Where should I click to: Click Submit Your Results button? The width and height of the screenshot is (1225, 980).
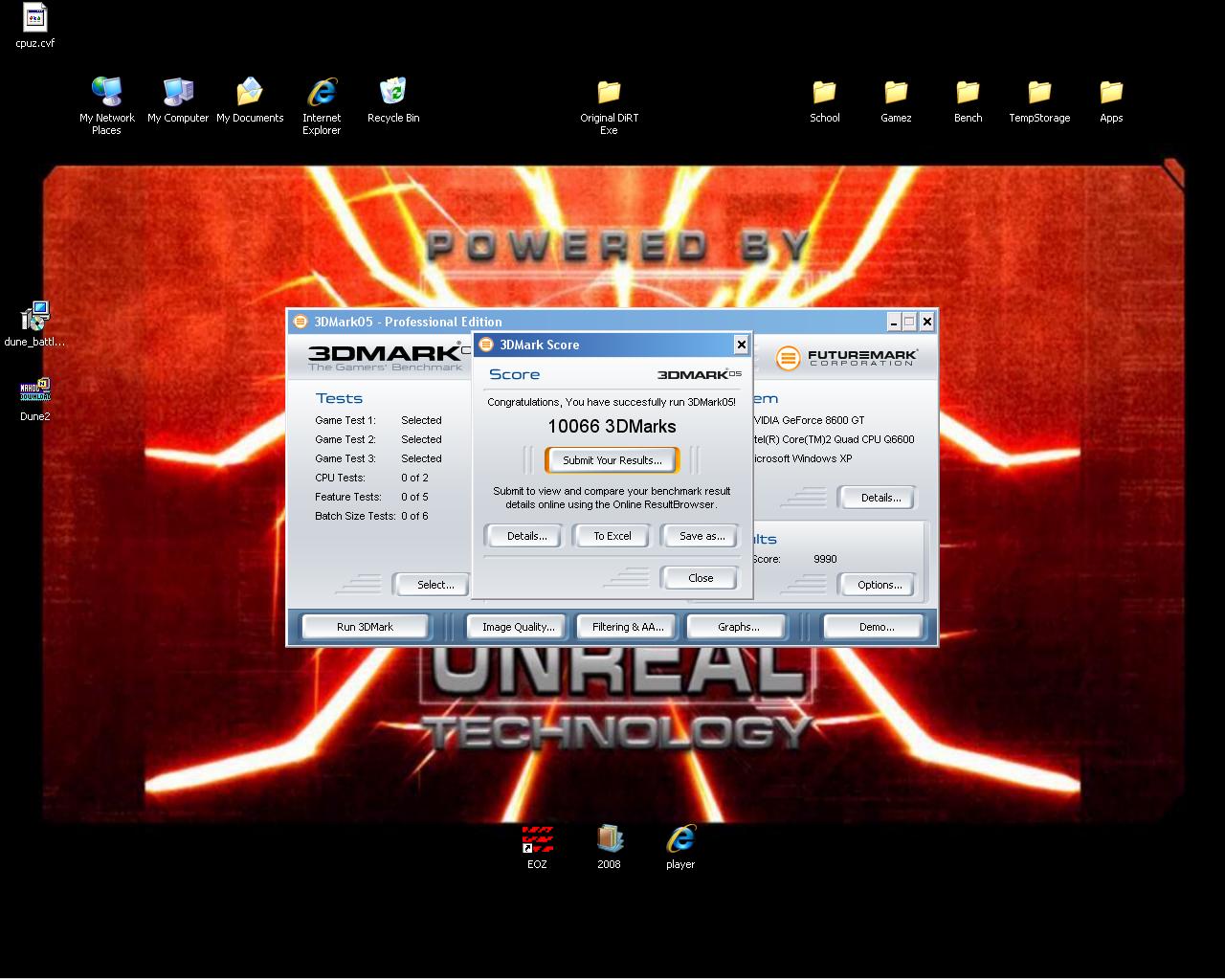[612, 460]
